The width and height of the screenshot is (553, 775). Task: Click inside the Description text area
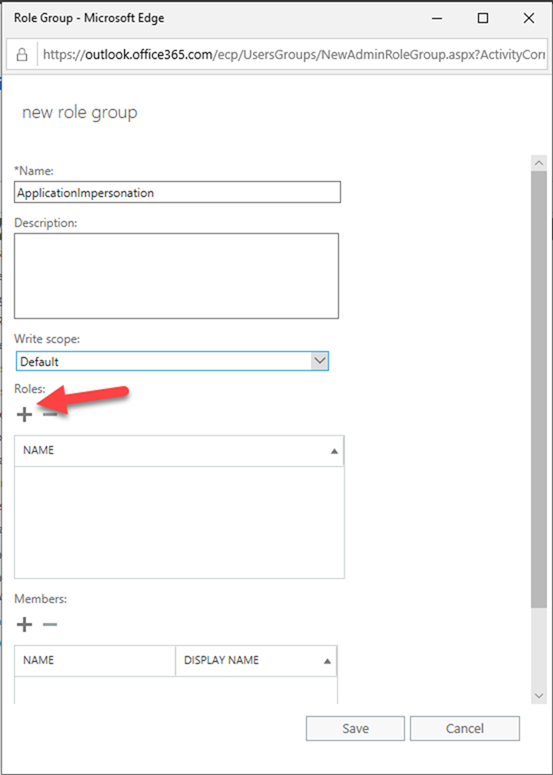coord(176,276)
